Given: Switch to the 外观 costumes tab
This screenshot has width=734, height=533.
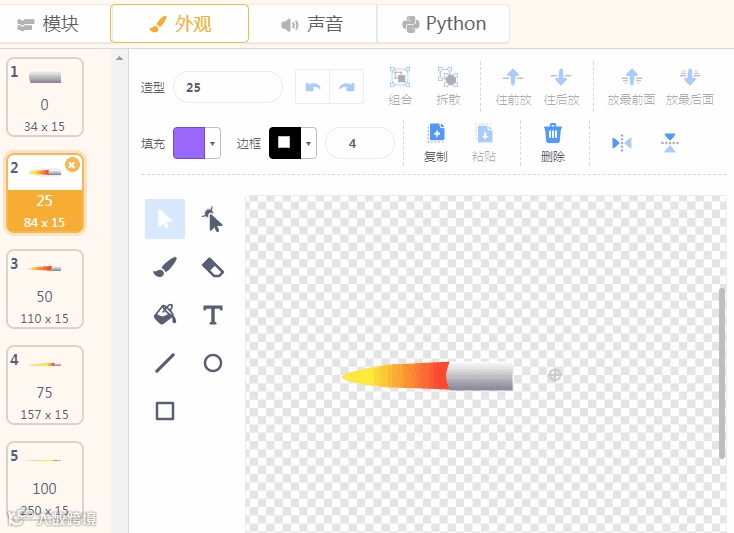Looking at the screenshot, I should [179, 24].
